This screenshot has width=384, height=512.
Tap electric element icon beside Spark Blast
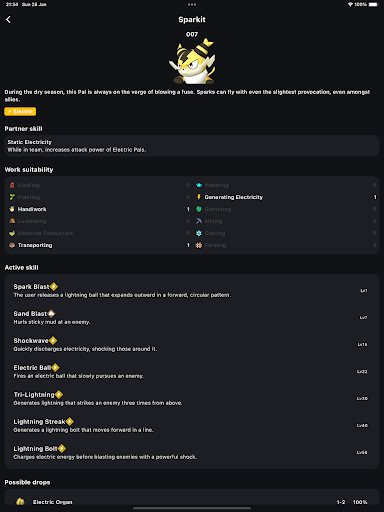(54, 287)
